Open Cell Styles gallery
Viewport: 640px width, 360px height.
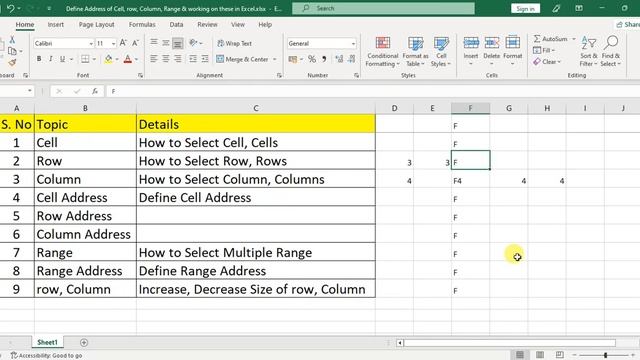(441, 52)
